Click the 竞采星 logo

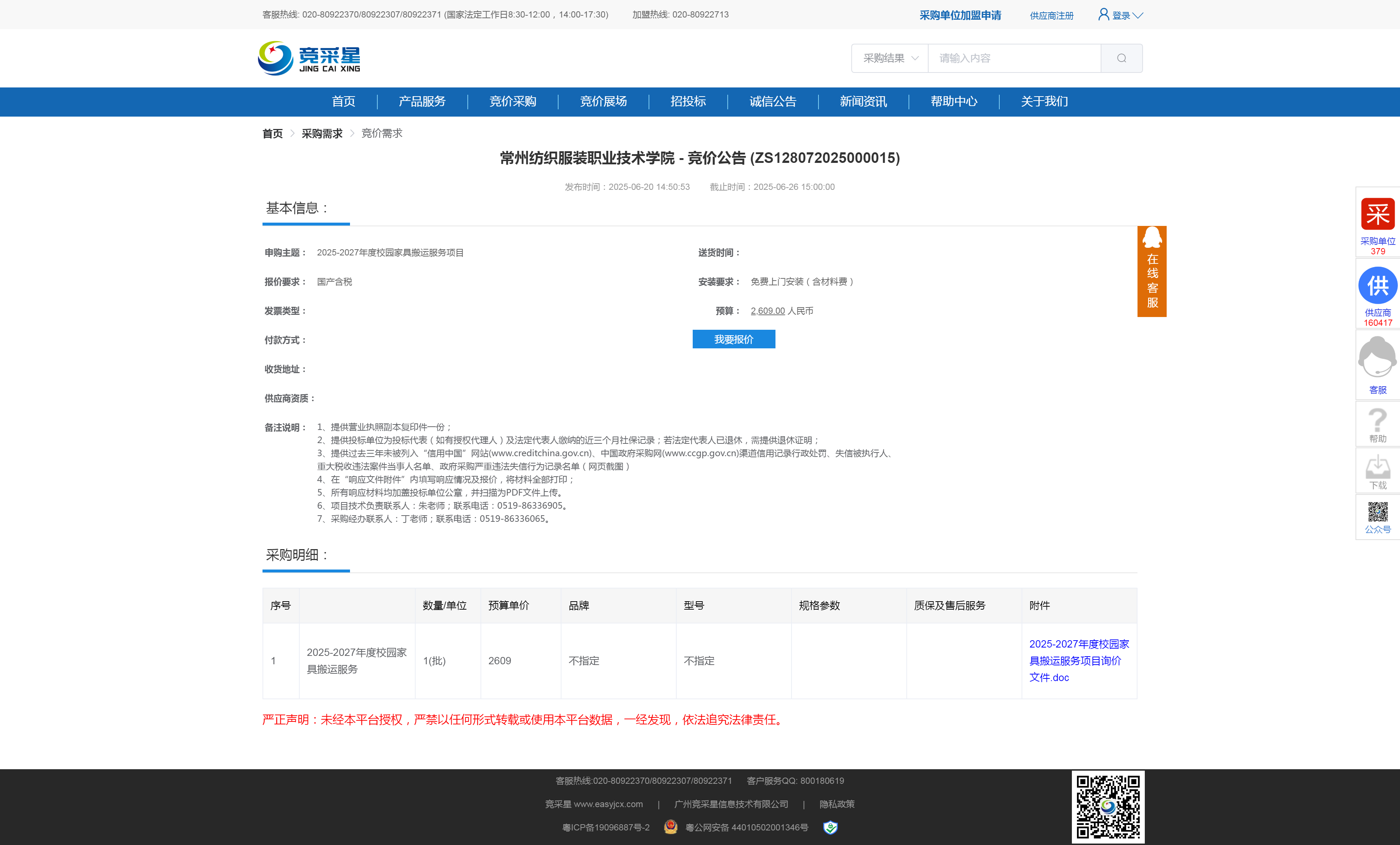(310, 58)
